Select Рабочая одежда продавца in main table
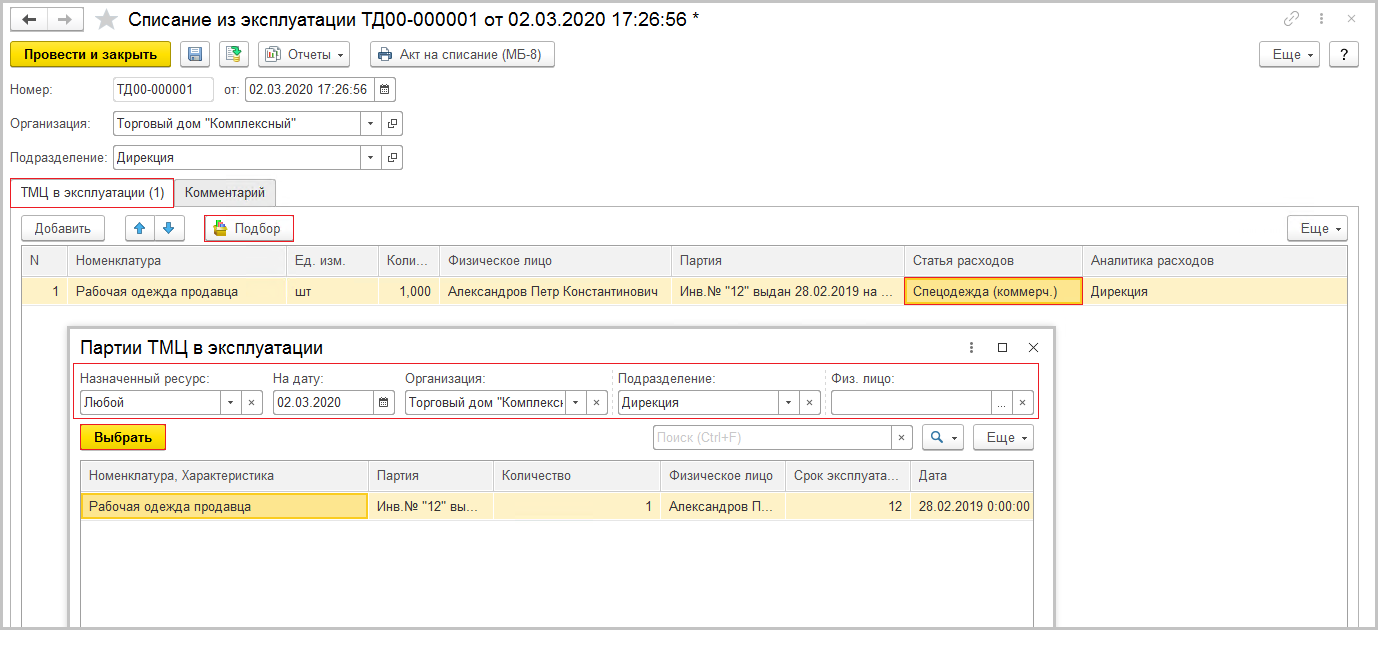Viewport: 1378px width, 652px height. point(177,291)
